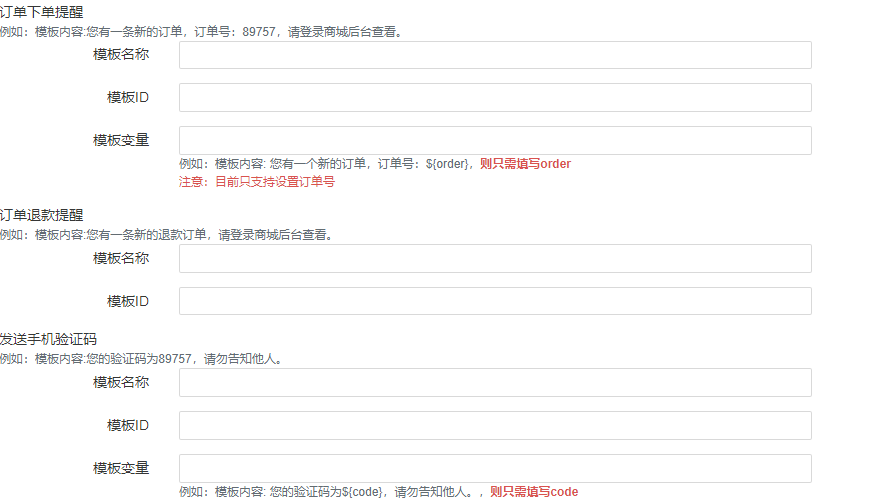Click 模板ID field under 发送手机验证码
Image resolution: width=885 pixels, height=501 pixels.
click(495, 425)
